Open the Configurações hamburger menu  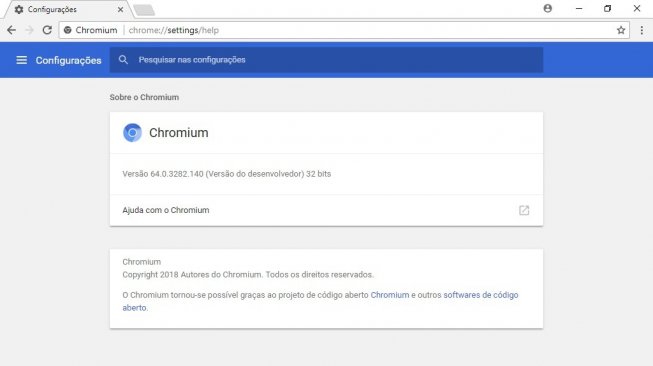pos(22,60)
